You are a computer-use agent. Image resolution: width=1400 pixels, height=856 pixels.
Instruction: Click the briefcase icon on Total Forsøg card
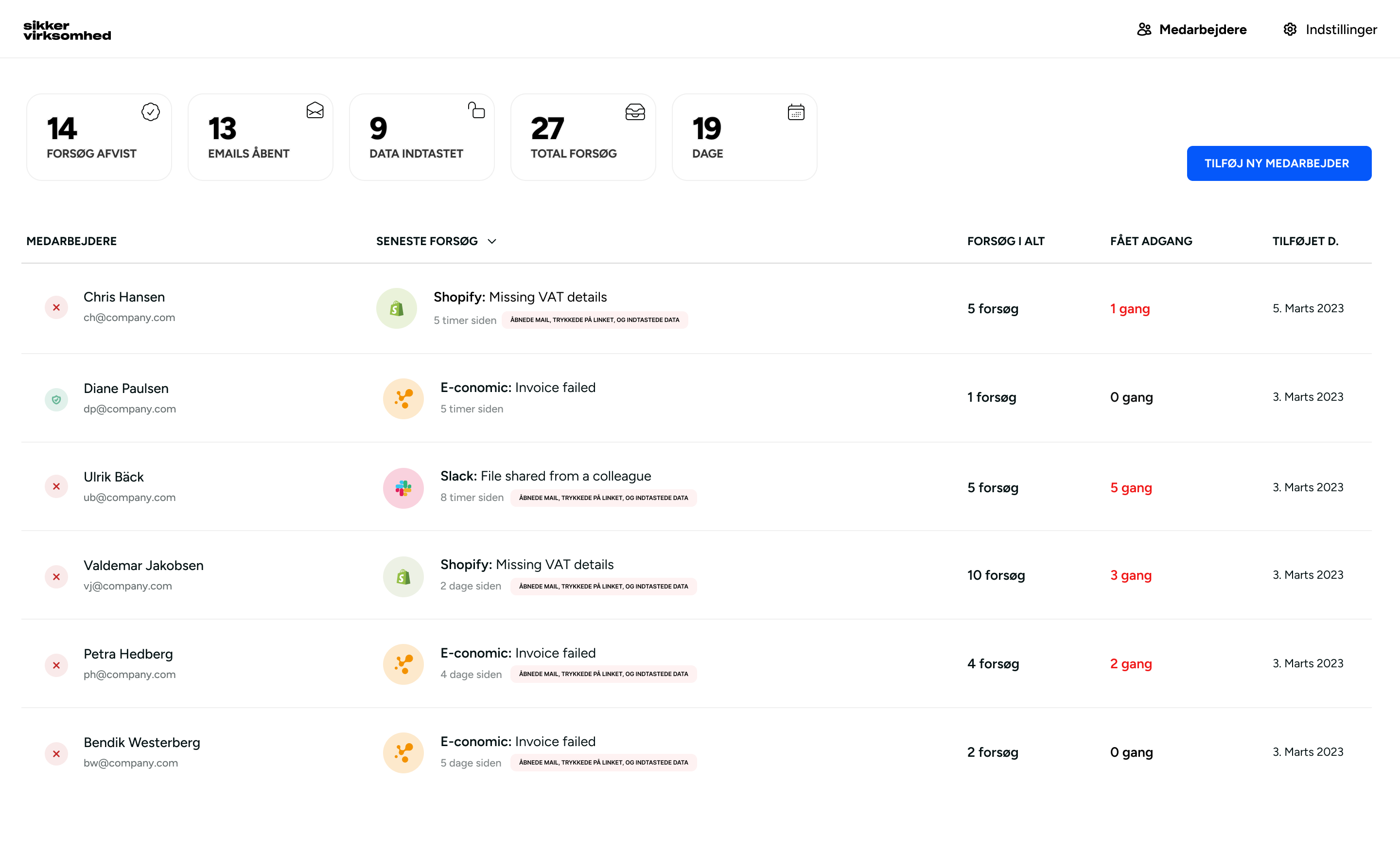pyautogui.click(x=635, y=112)
